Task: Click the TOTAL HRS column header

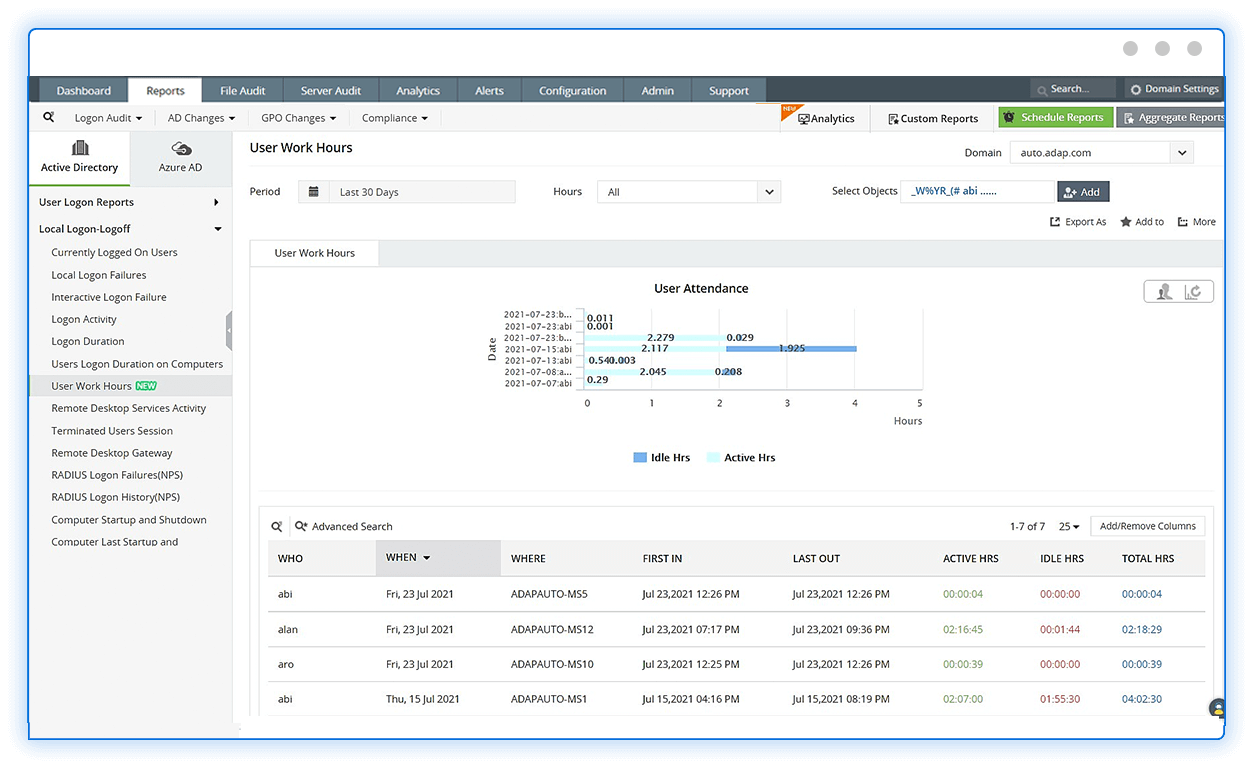Action: point(1148,559)
